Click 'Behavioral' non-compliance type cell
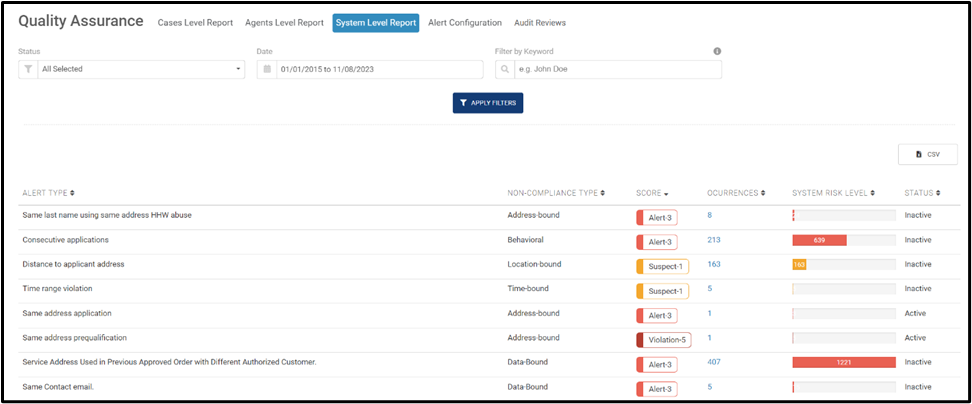 pyautogui.click(x=526, y=240)
